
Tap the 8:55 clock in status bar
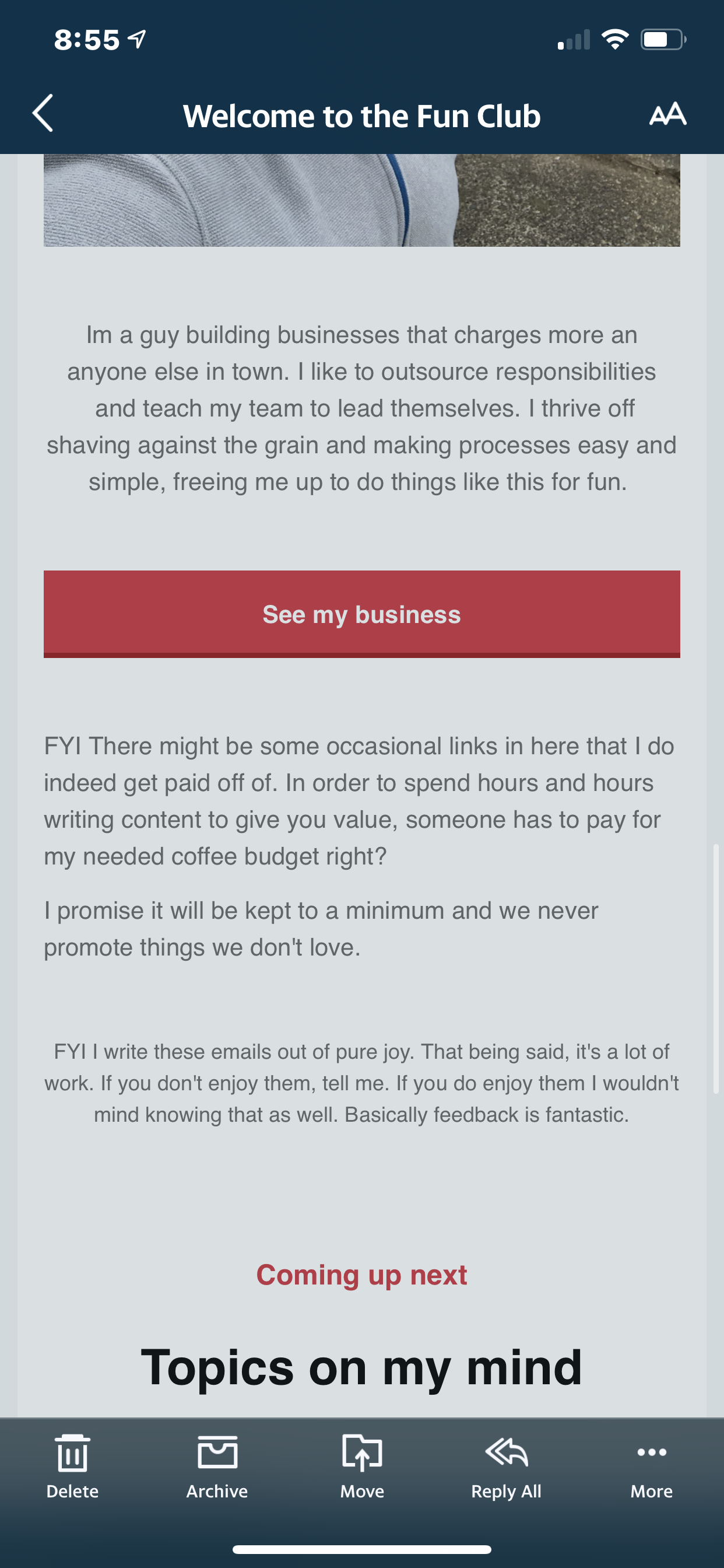click(87, 40)
